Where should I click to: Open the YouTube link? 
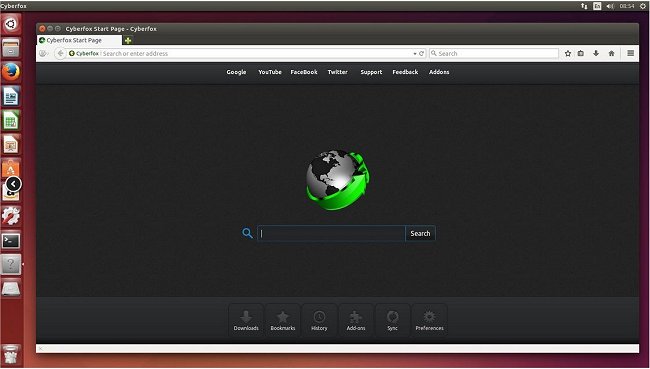(x=270, y=72)
